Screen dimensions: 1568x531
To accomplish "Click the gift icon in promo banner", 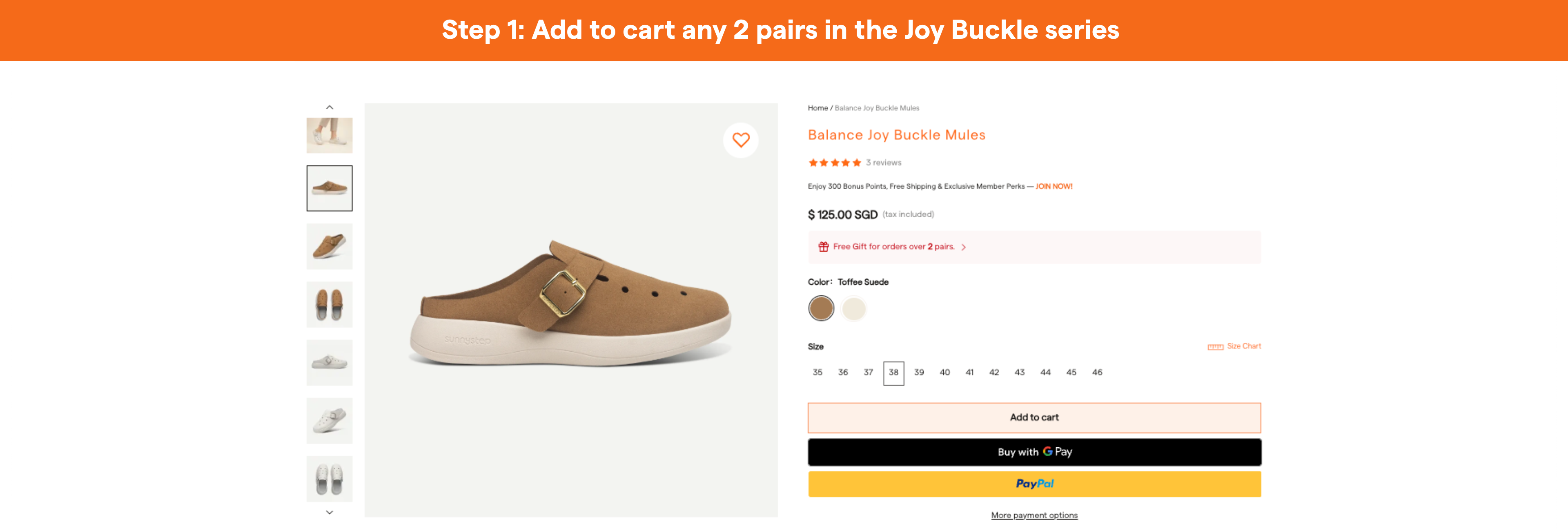I will 823,247.
